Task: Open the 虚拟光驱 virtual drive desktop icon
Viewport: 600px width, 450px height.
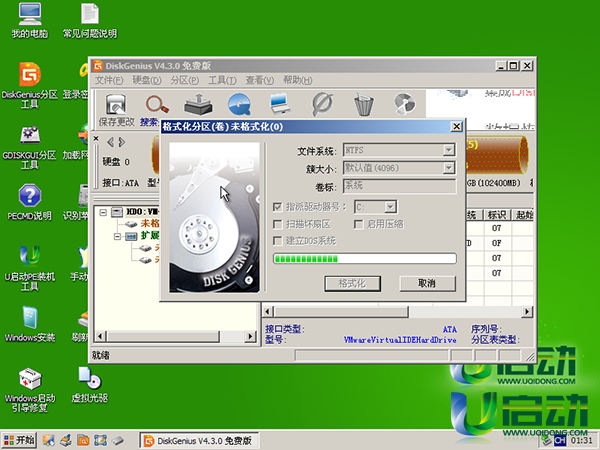Action: pyautogui.click(x=90, y=385)
